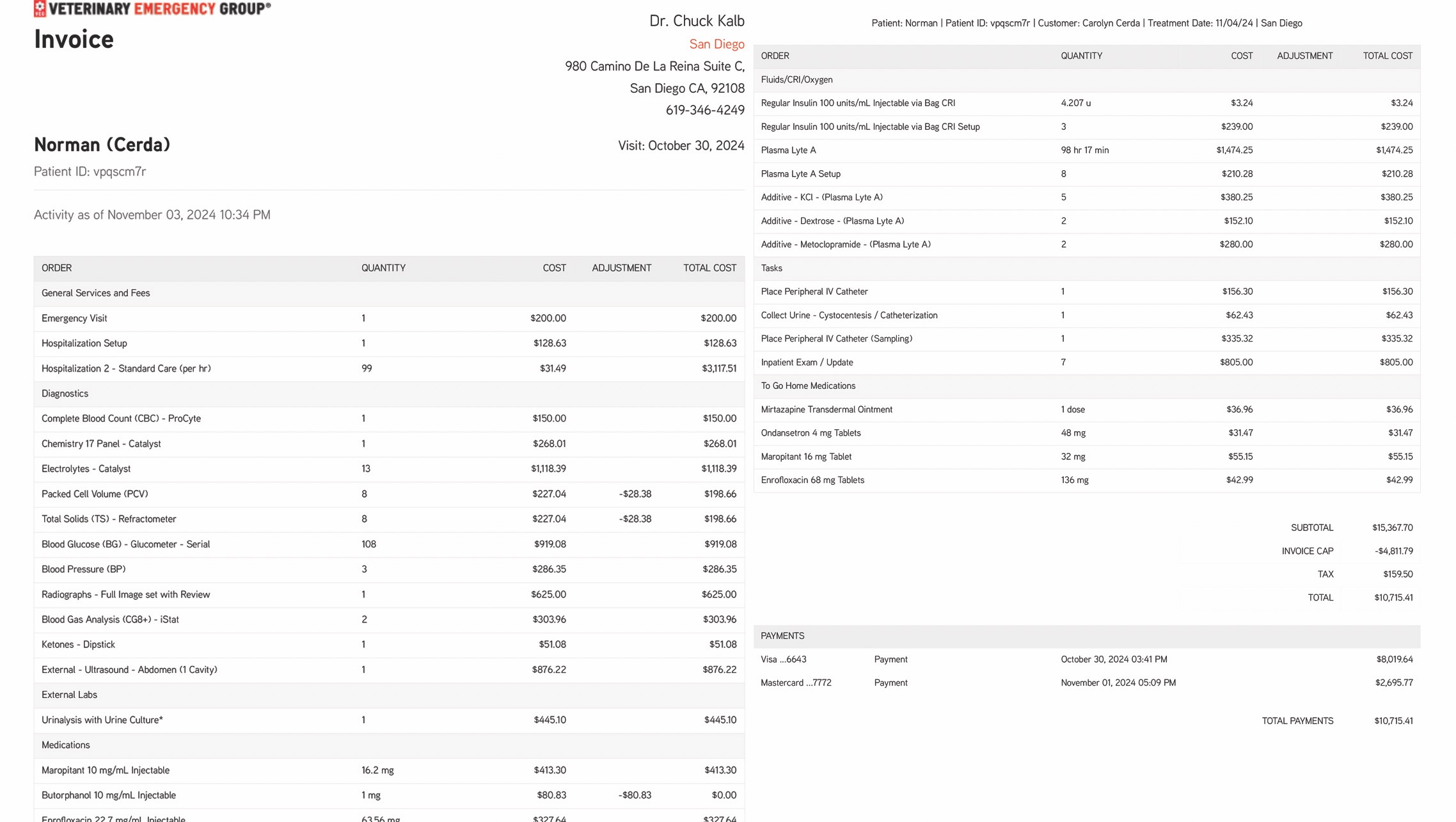Viewport: 1456px width, 822px height.
Task: Click the ORDER column header in left table
Action: click(57, 268)
